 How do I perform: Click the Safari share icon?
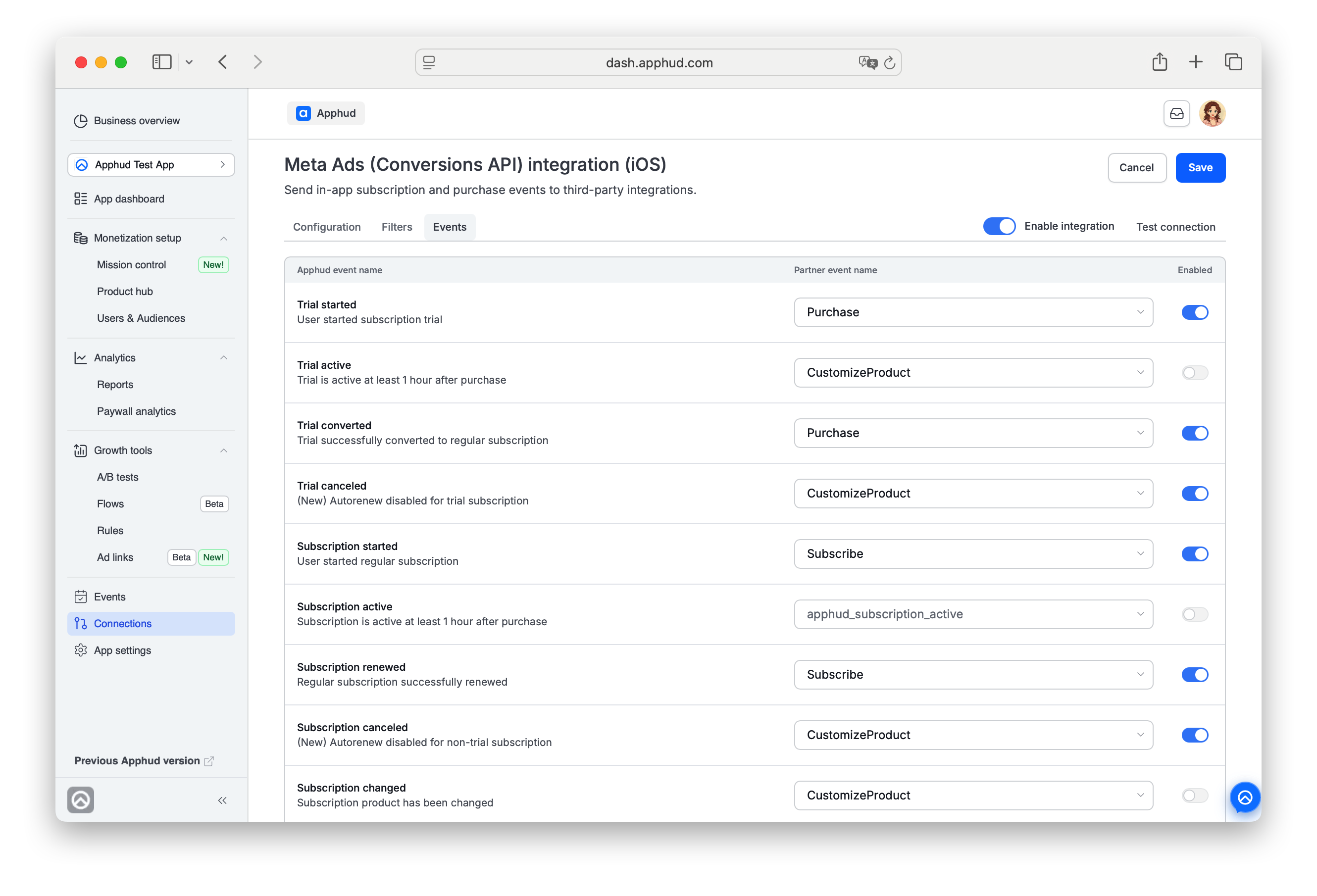tap(1160, 61)
